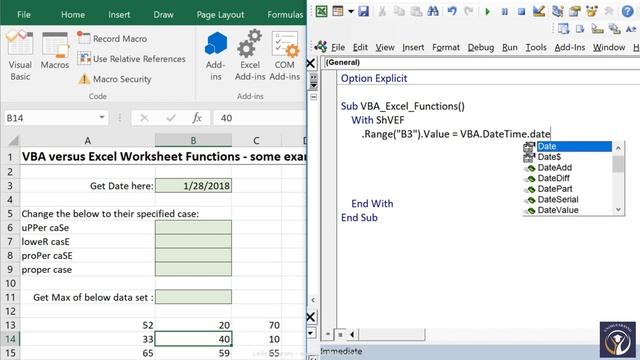Open the blue Add-ins button

click(216, 56)
